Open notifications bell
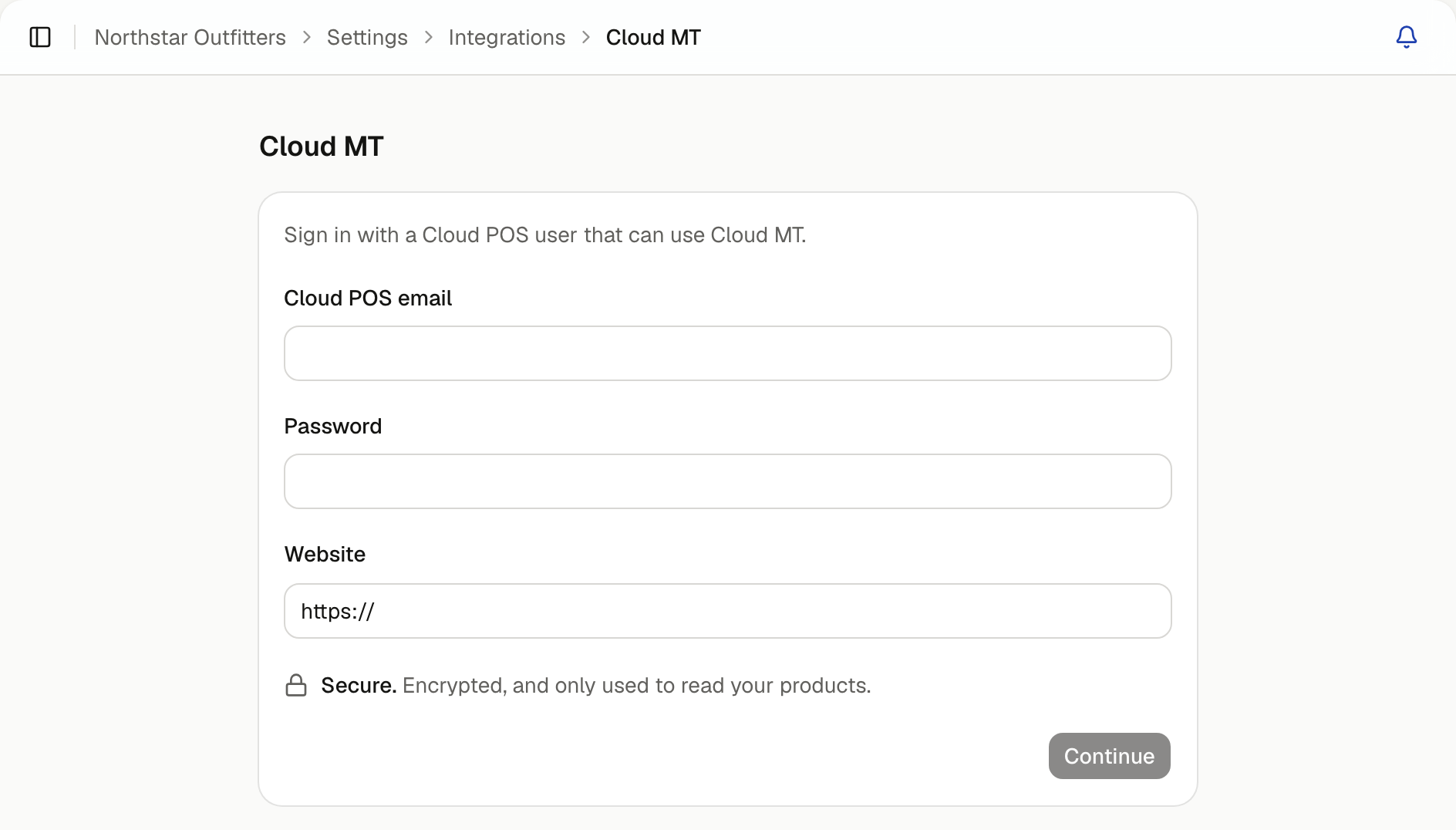The width and height of the screenshot is (1456, 830). coord(1406,37)
